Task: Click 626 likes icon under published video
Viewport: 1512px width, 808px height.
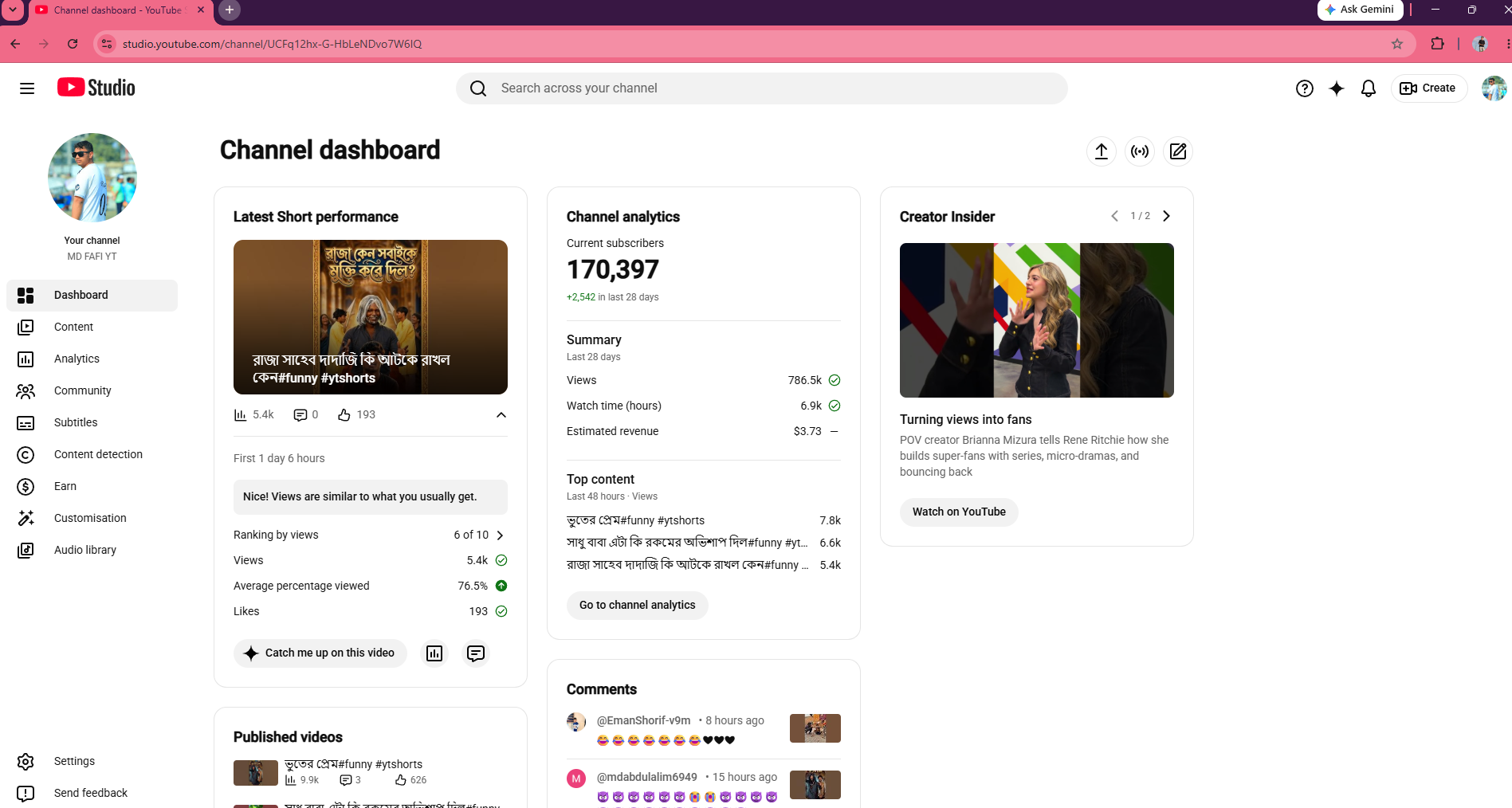Action: (x=401, y=781)
